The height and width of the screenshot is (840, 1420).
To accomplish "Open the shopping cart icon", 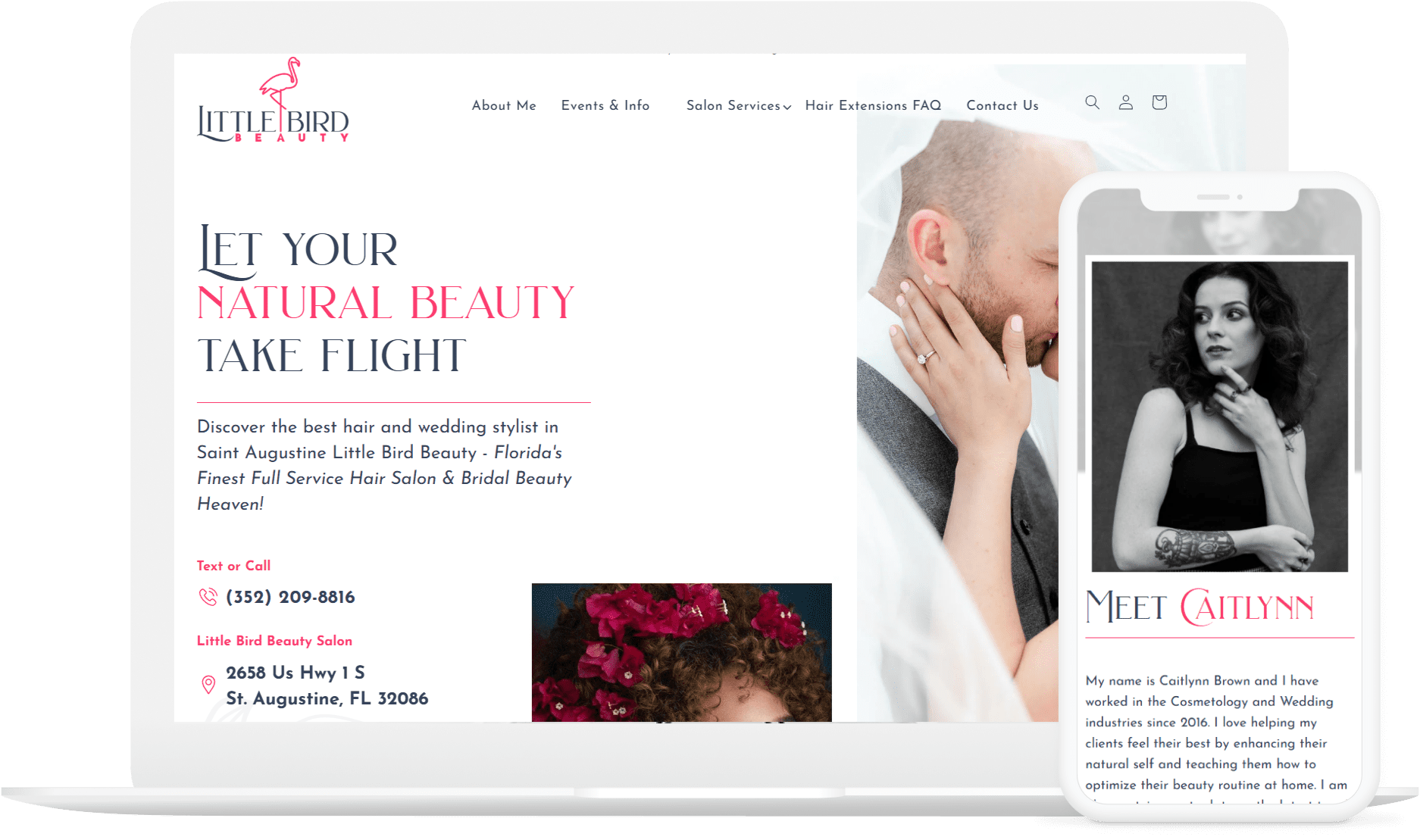I will (x=1159, y=102).
